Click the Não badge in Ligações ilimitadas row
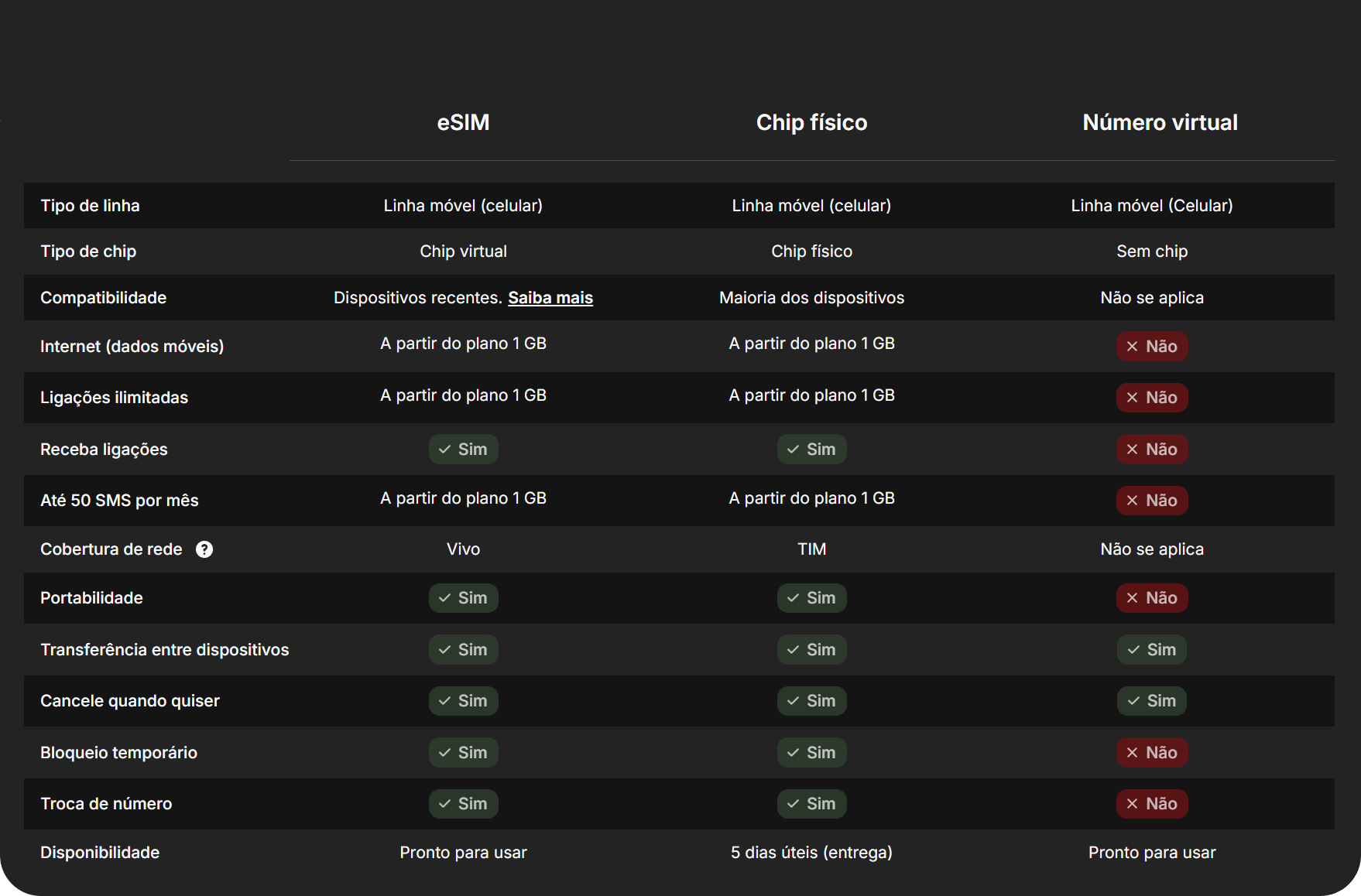This screenshot has height=896, width=1361. 1151,398
